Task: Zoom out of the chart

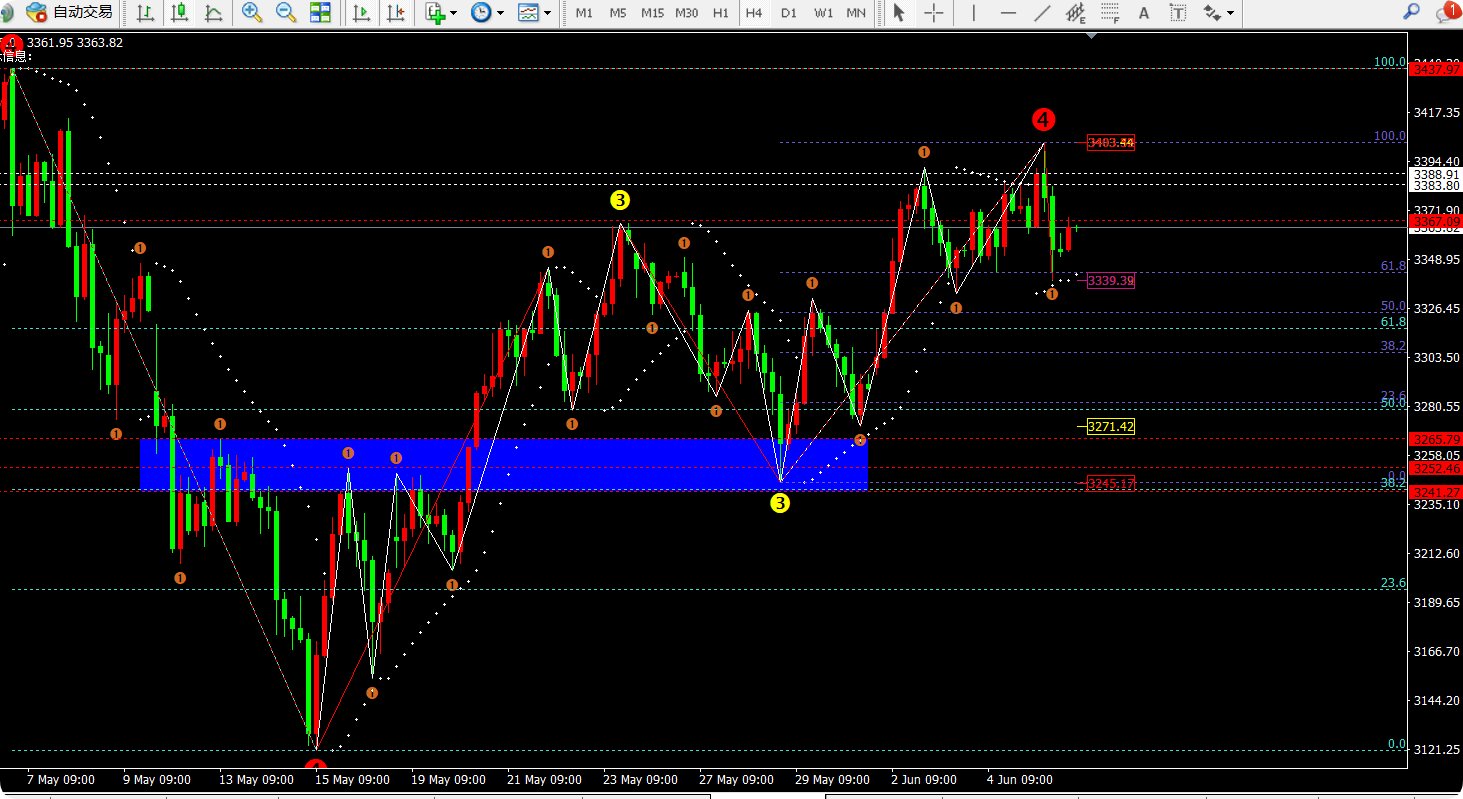Action: pos(286,13)
